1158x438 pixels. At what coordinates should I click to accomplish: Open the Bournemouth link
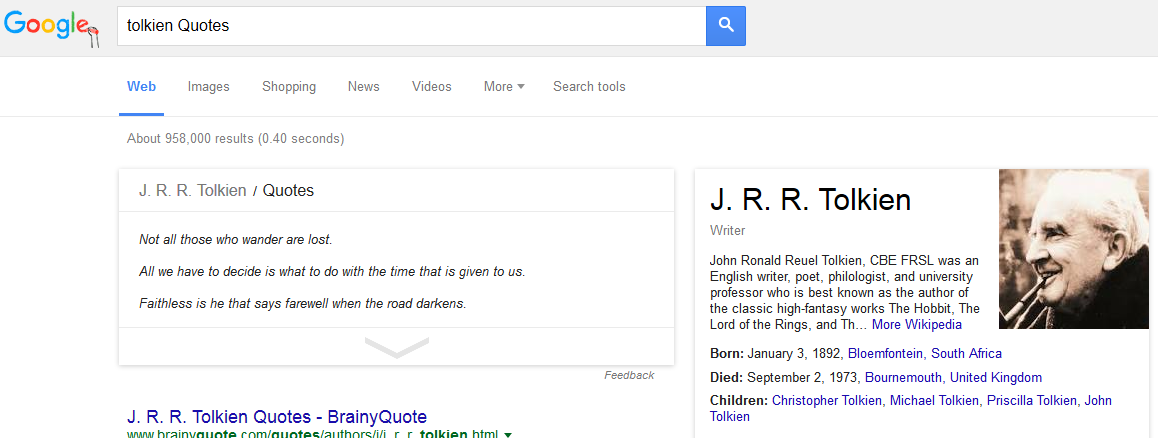click(903, 378)
